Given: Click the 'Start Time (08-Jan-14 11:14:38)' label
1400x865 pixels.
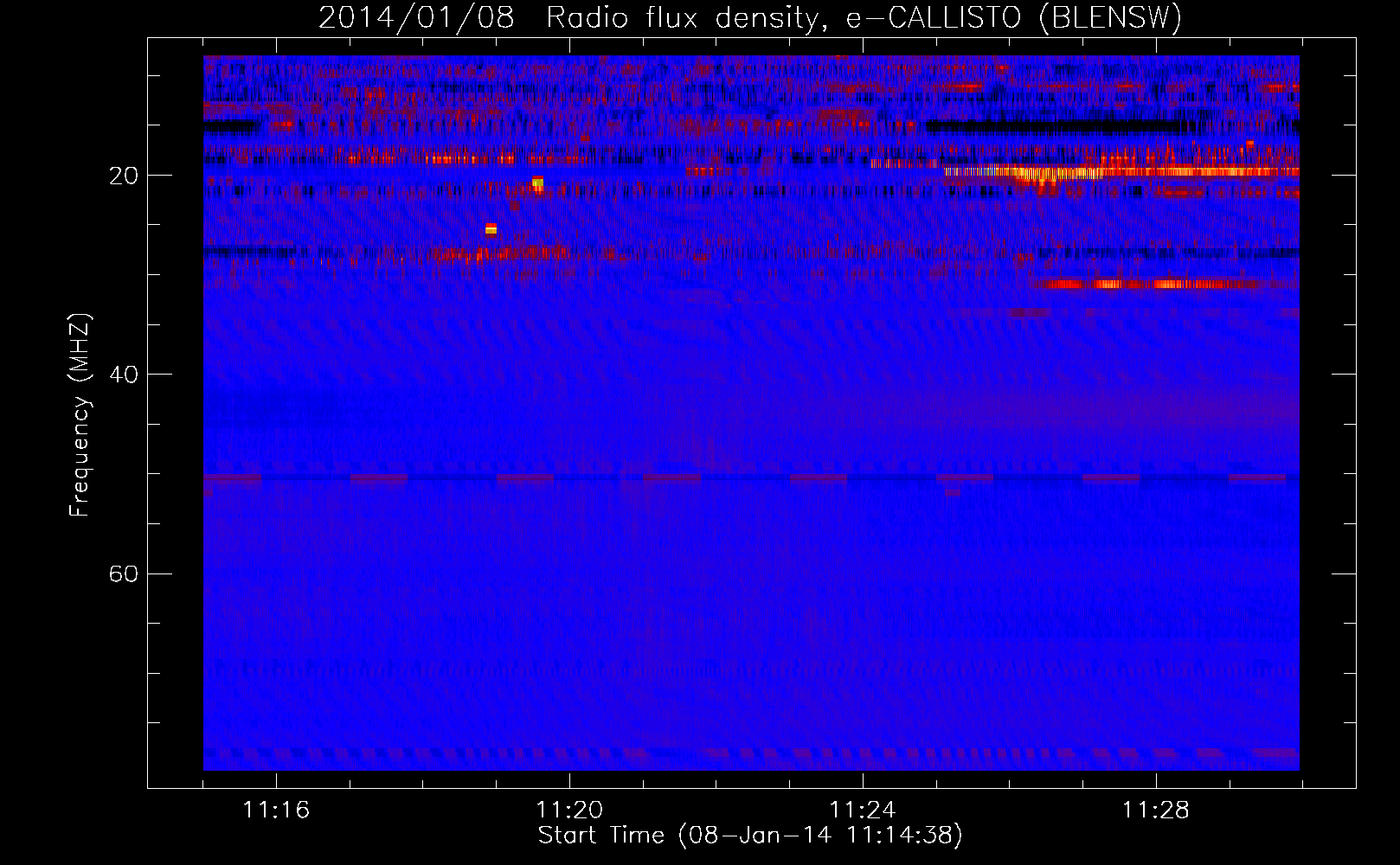Looking at the screenshot, I should (x=750, y=836).
